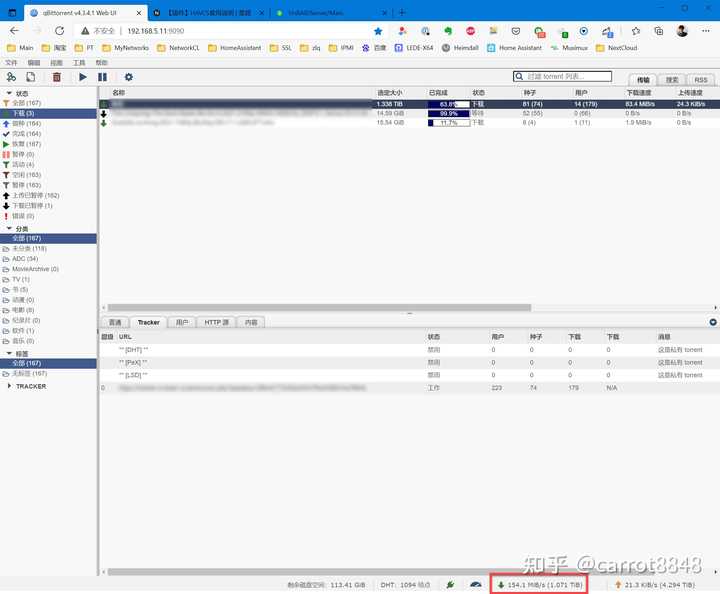Collapse the 状态 filter section

pos(9,93)
